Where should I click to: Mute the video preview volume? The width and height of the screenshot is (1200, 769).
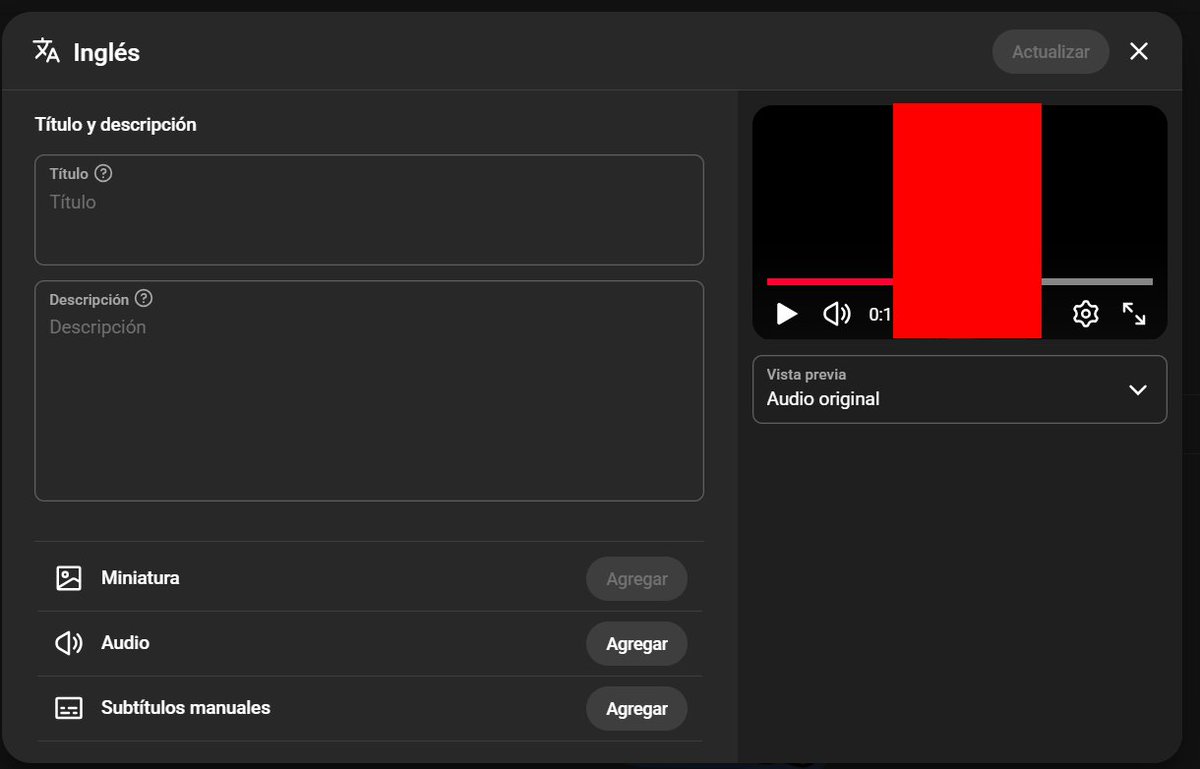(x=836, y=314)
